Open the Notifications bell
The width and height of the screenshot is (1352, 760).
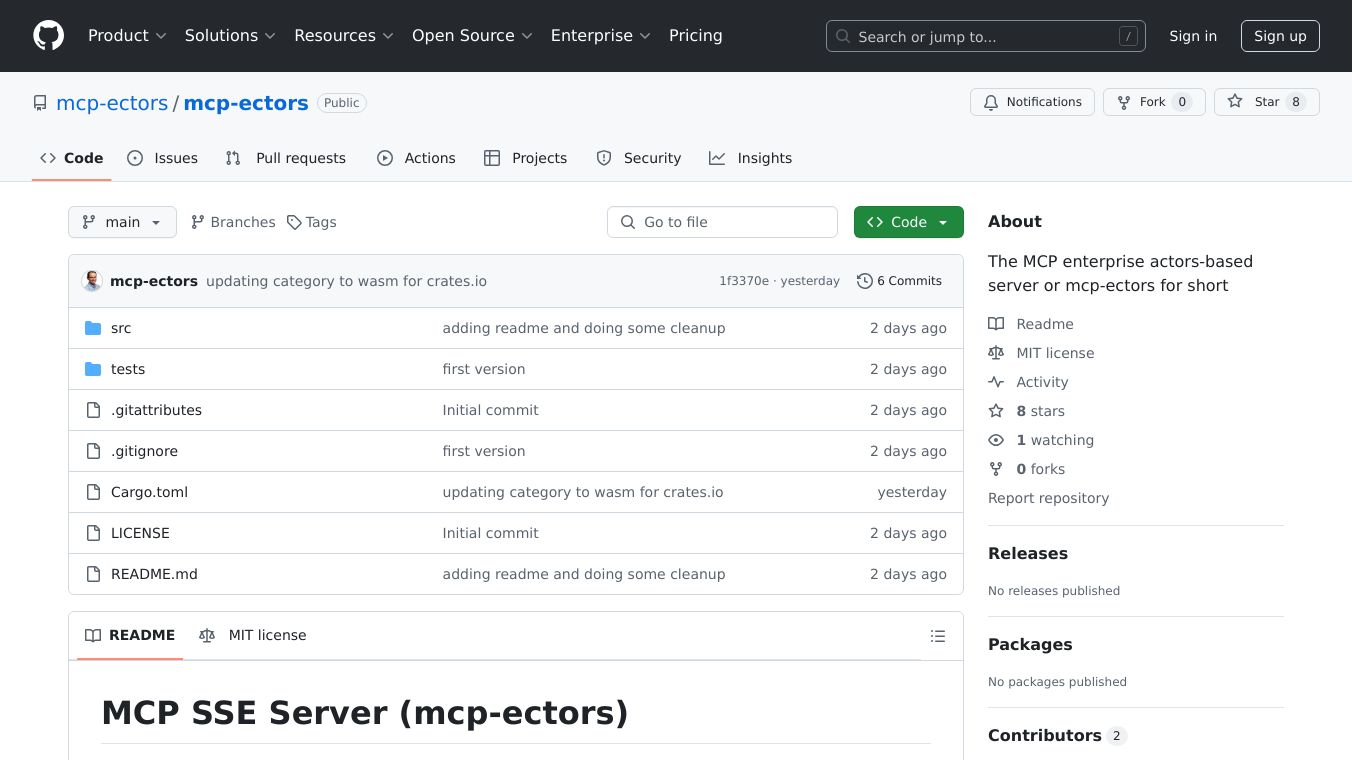pyautogui.click(x=1032, y=102)
